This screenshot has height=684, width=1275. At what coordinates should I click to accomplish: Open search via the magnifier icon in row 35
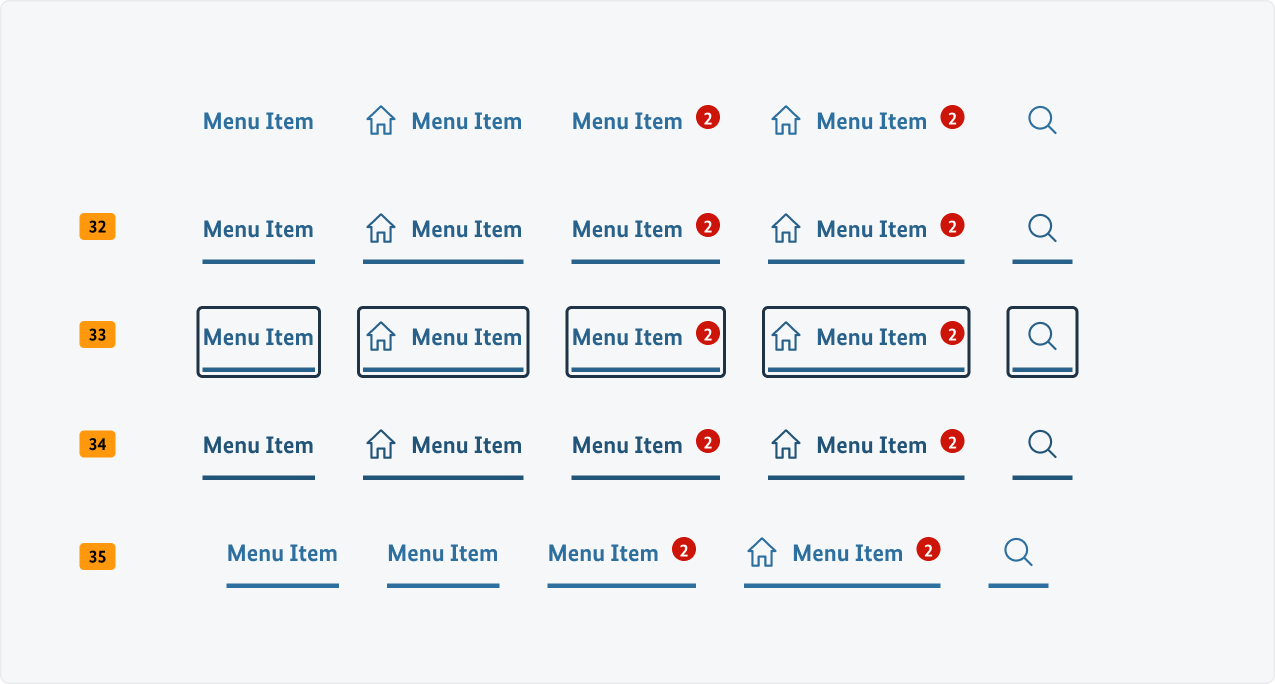(1017, 551)
